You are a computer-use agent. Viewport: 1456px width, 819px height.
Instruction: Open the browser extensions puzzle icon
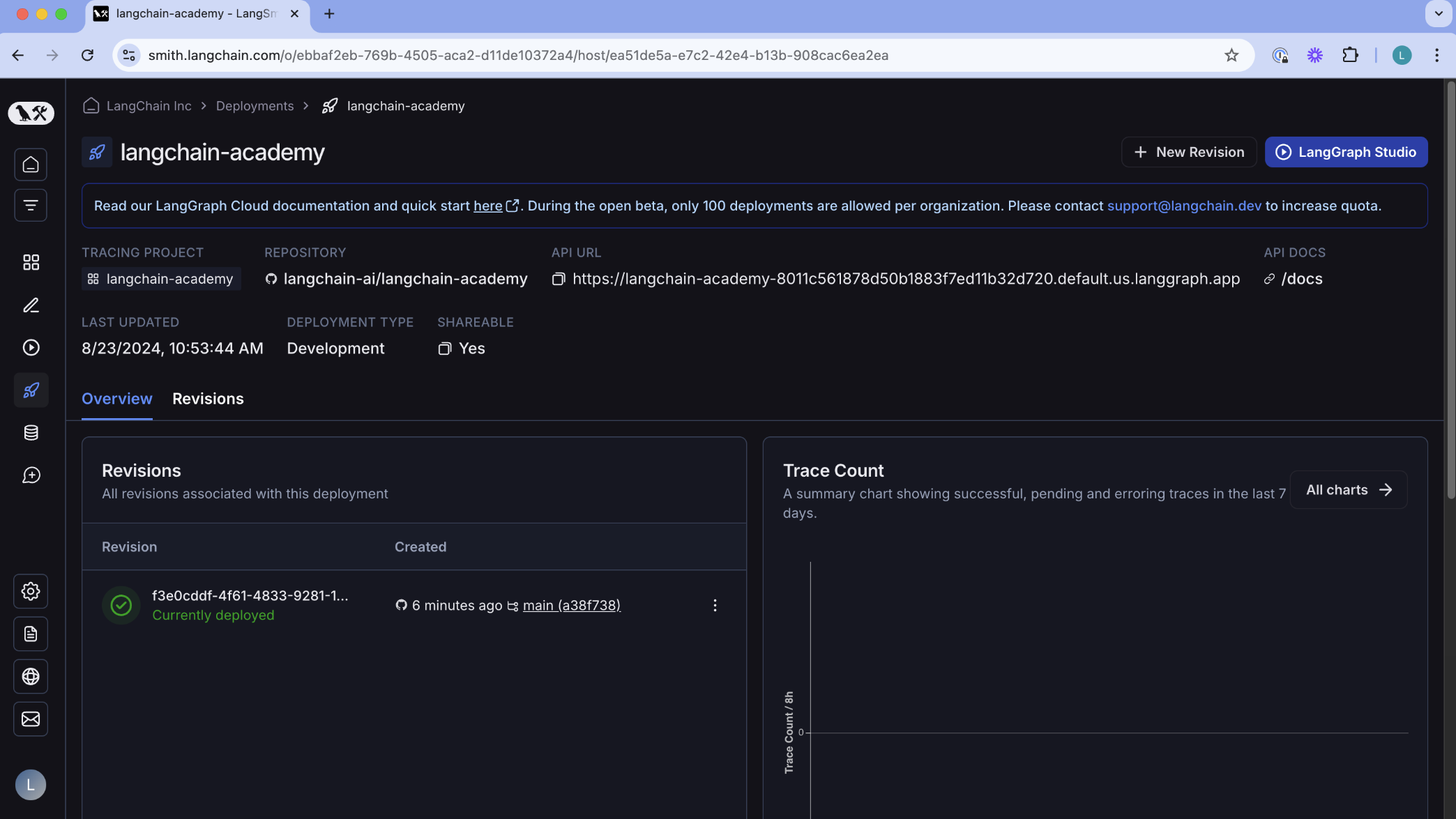pyautogui.click(x=1350, y=55)
